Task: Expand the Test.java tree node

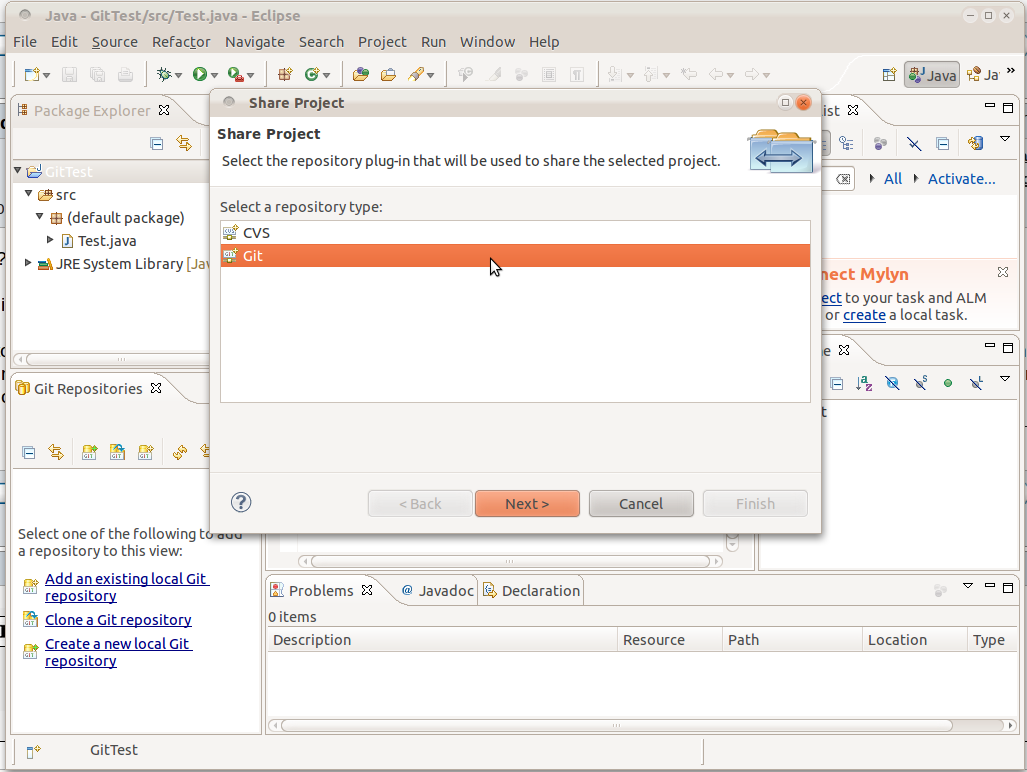Action: (50, 240)
